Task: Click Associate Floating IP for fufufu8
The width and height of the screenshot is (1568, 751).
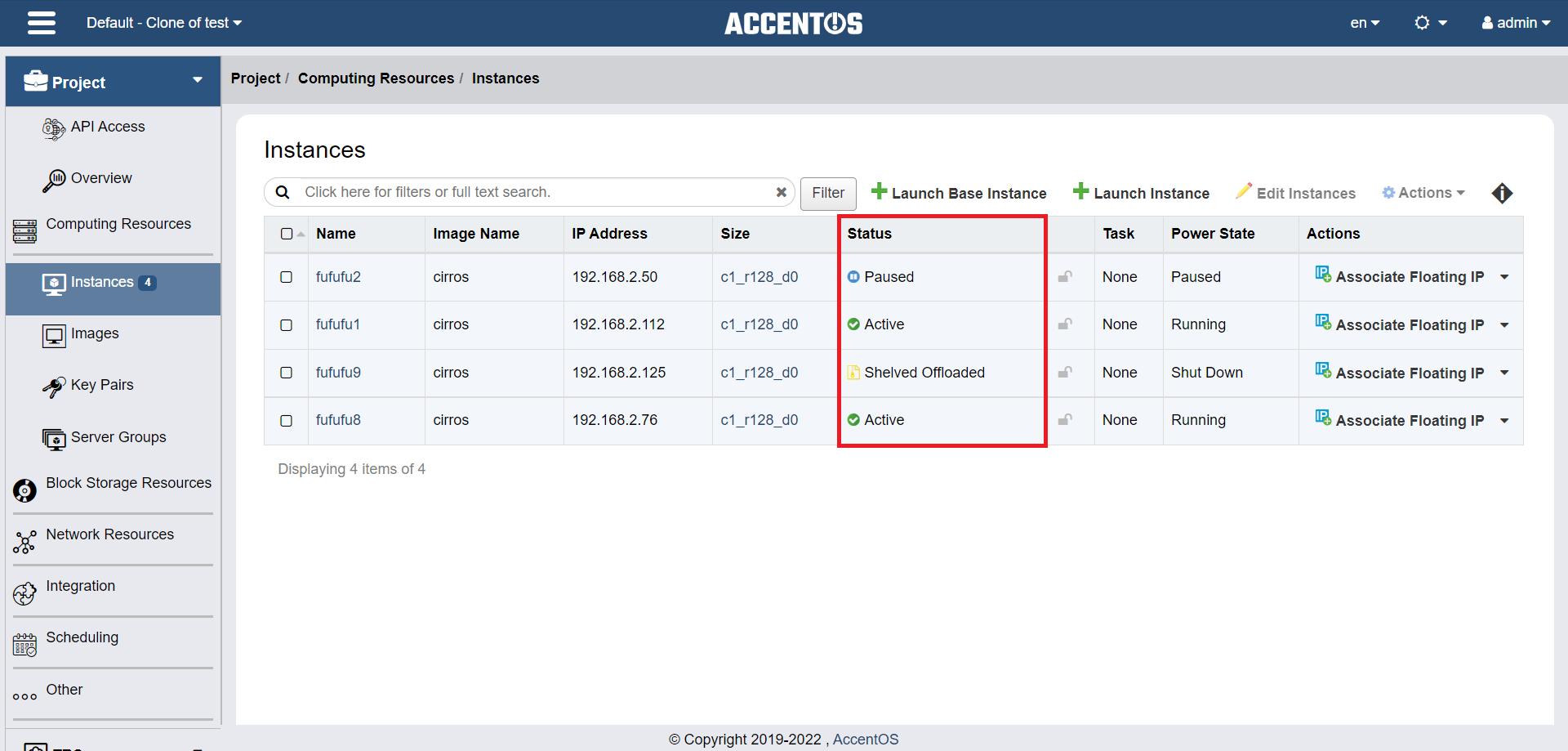Action: coord(1400,420)
